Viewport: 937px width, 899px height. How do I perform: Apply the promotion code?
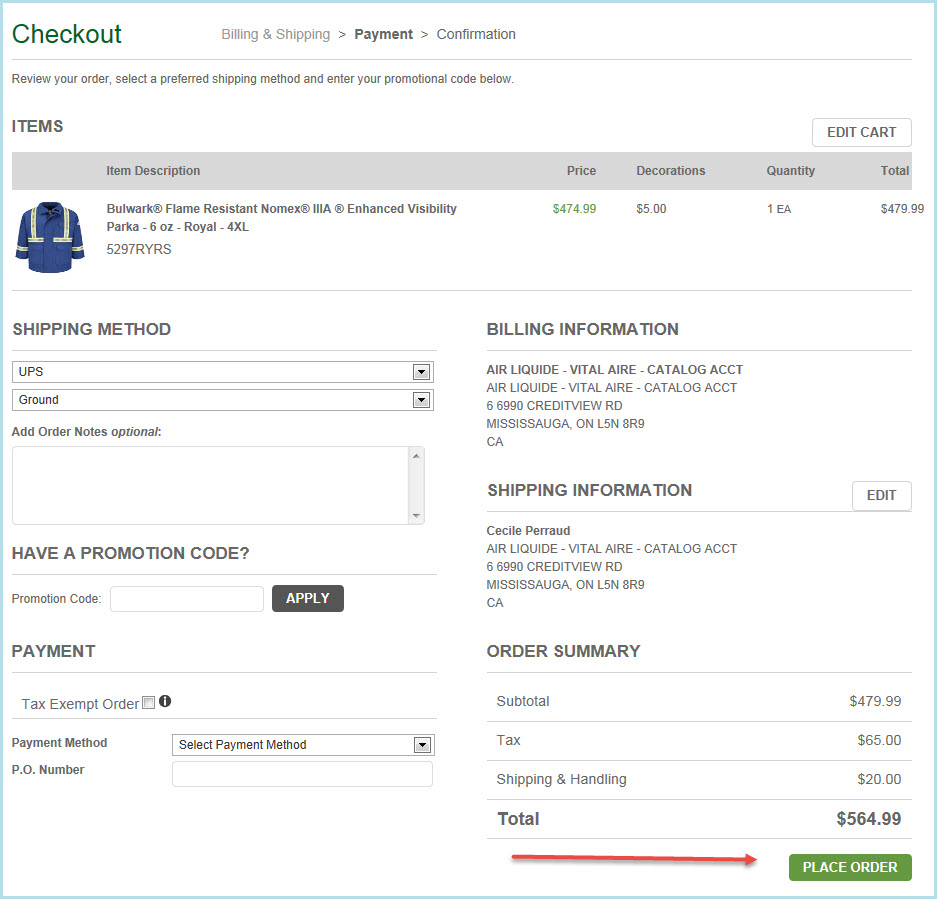(x=308, y=598)
